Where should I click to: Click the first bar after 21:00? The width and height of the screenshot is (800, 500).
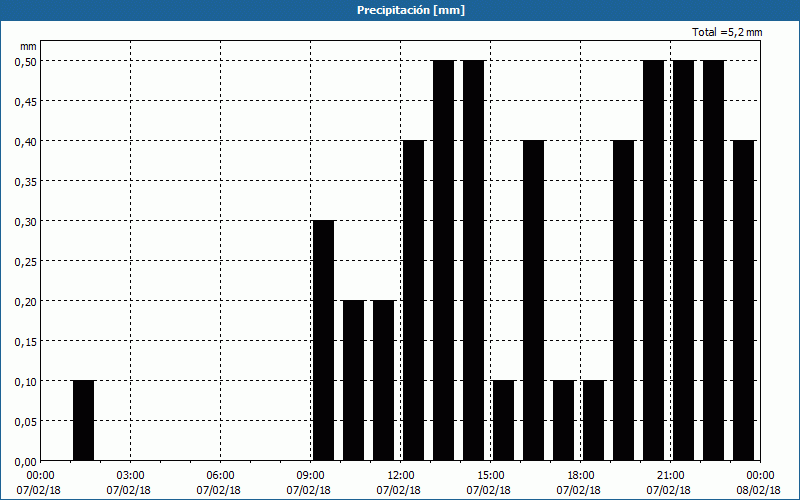(684, 260)
